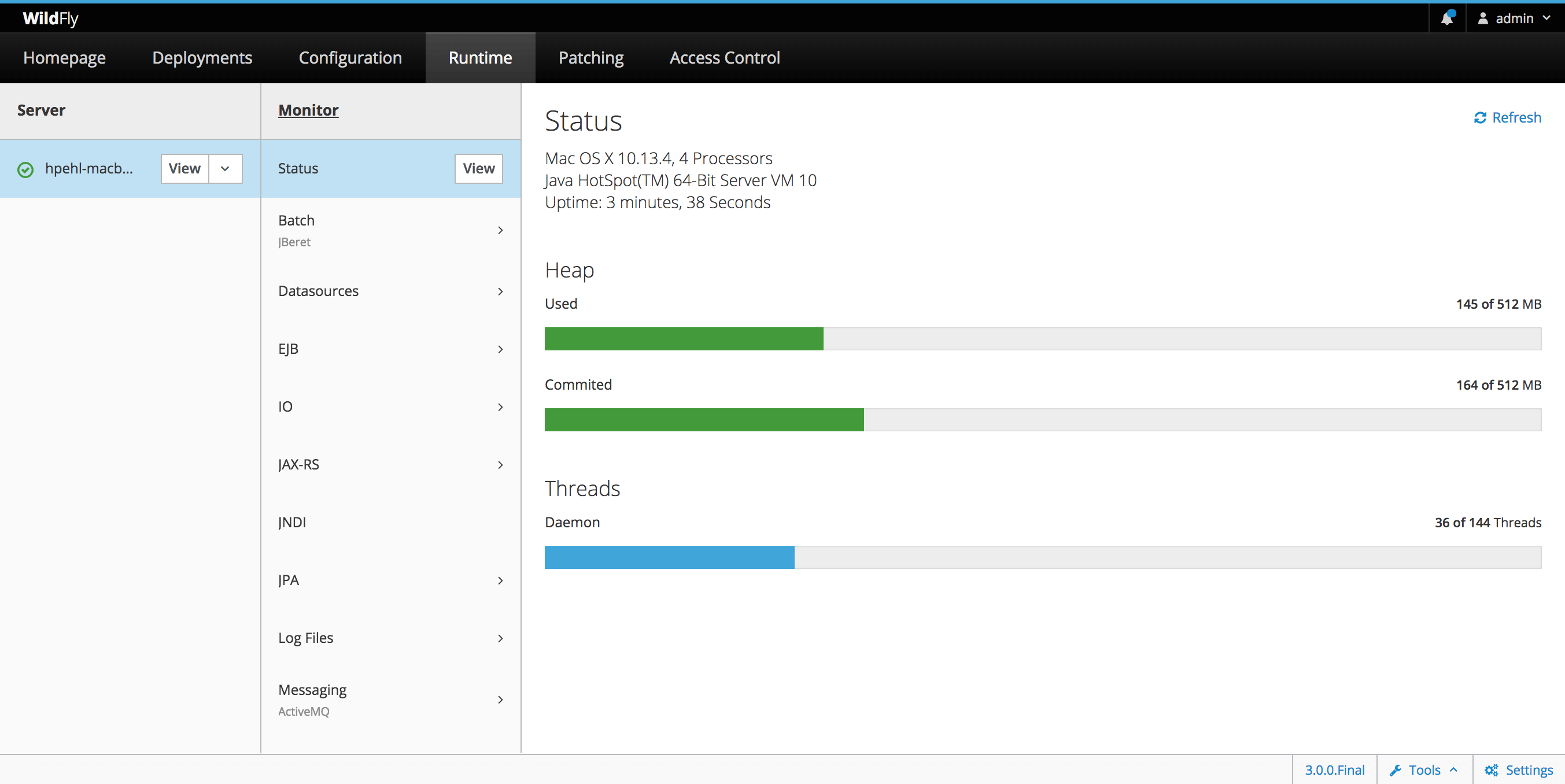Expand the EJB chevron
The height and width of the screenshot is (784, 1565).
click(500, 349)
